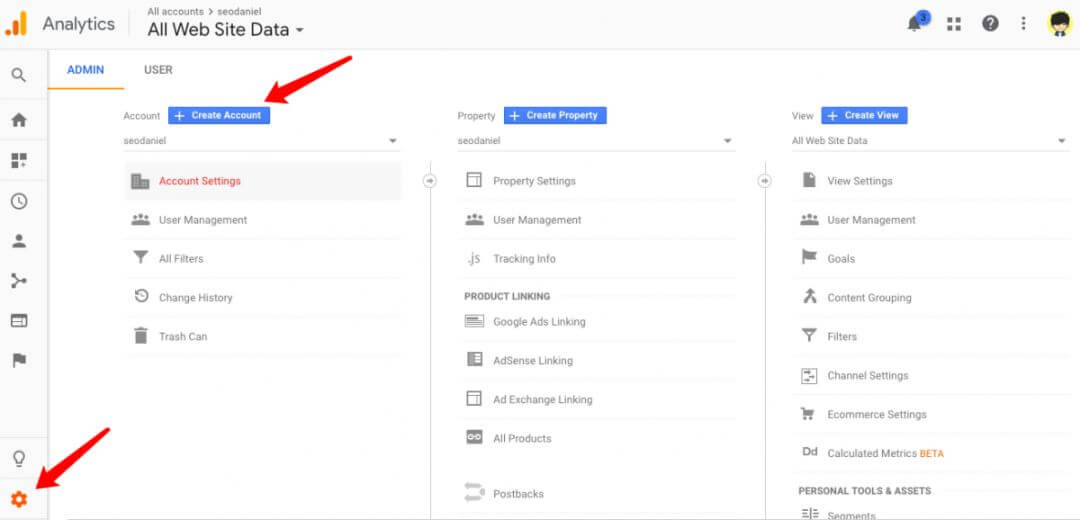
Task: Click the Admin gear icon
Action: tap(19, 499)
